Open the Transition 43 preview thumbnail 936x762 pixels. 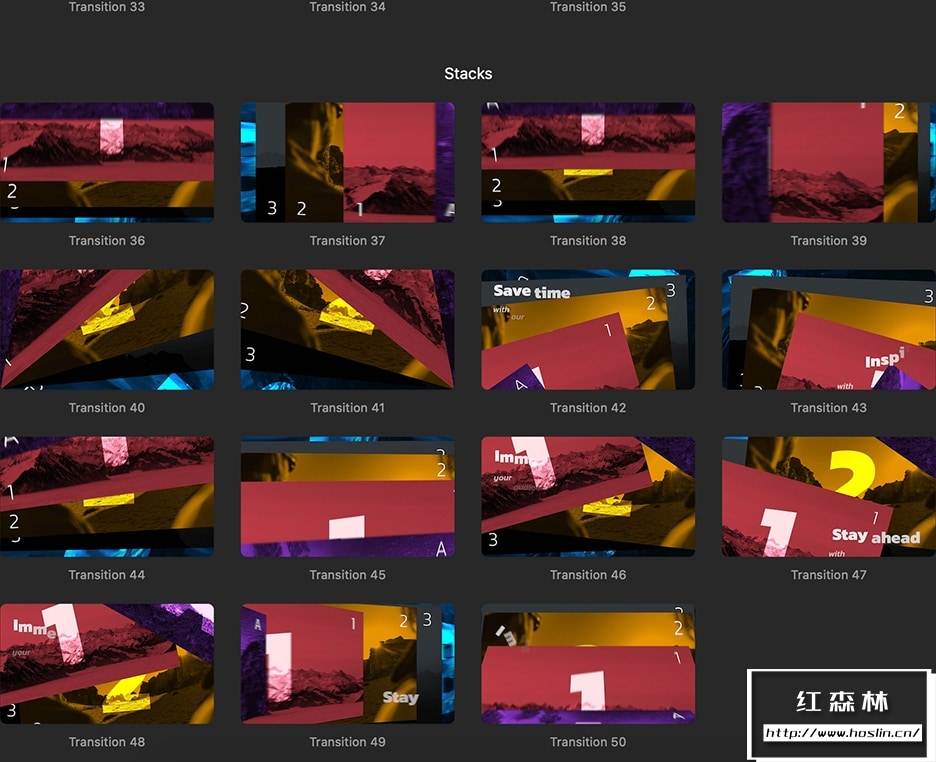click(829, 329)
